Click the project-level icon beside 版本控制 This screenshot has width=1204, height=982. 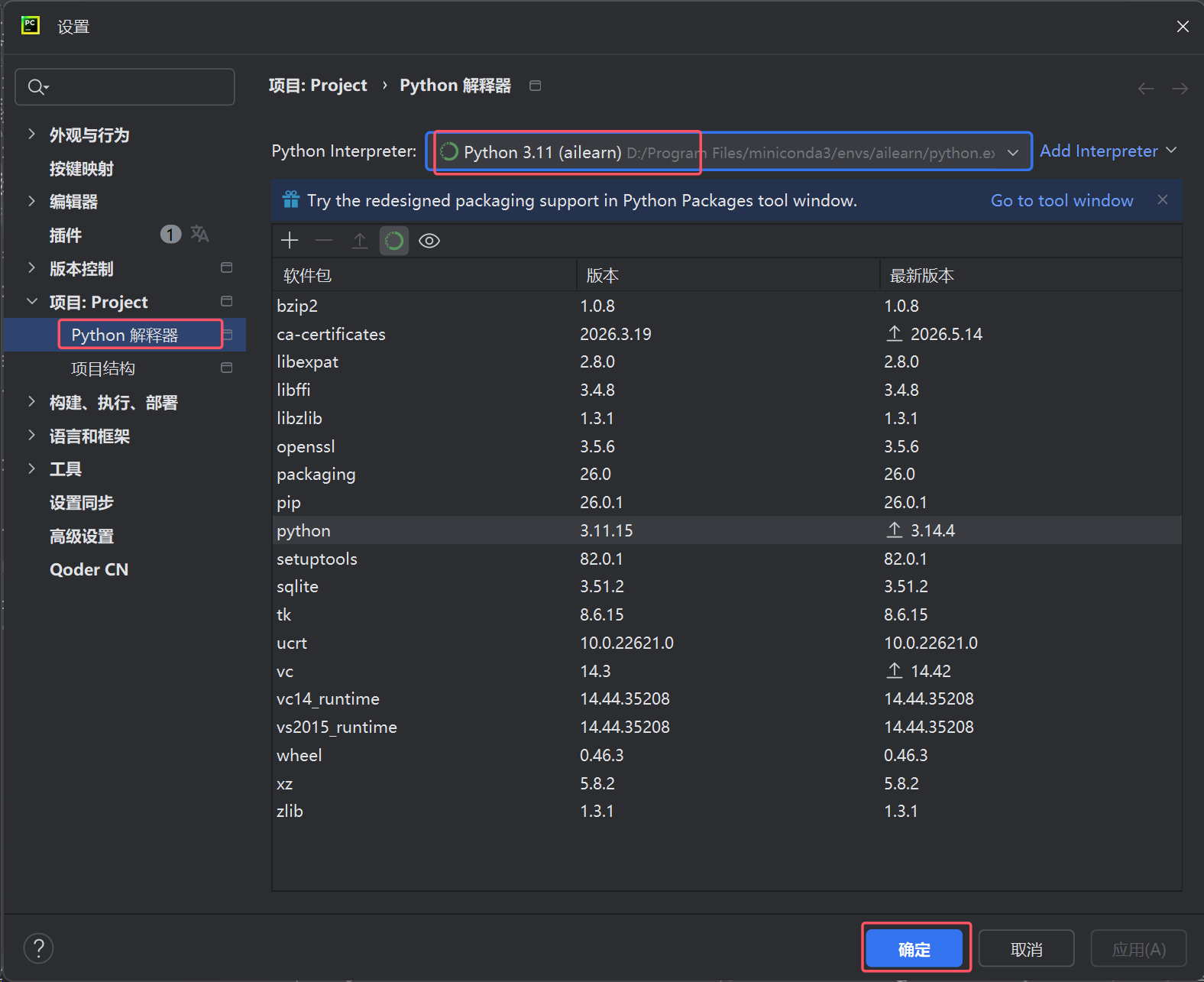[x=227, y=267]
